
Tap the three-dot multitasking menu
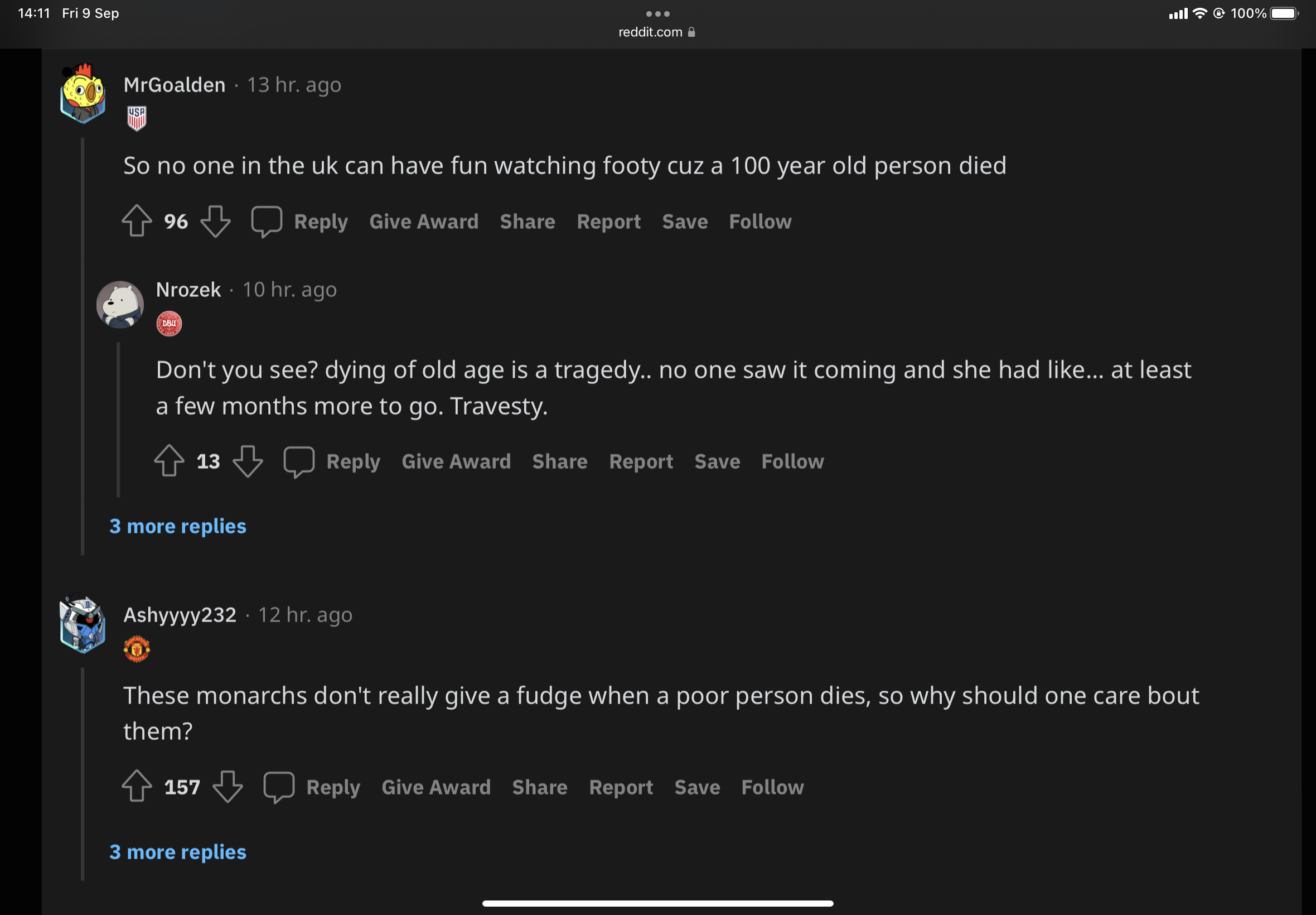[x=657, y=14]
